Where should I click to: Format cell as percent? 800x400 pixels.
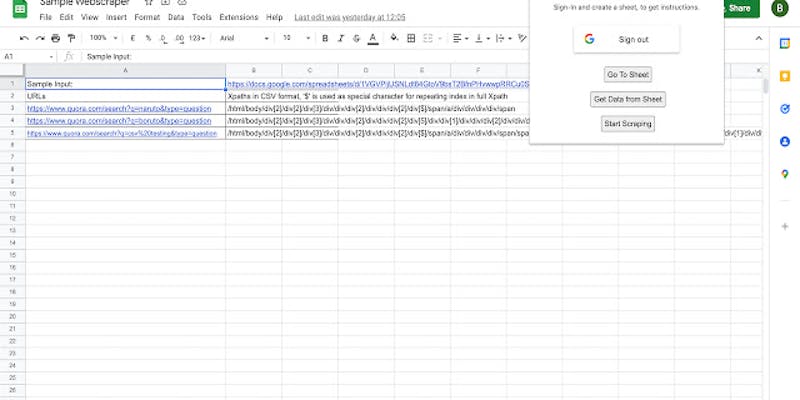148,38
